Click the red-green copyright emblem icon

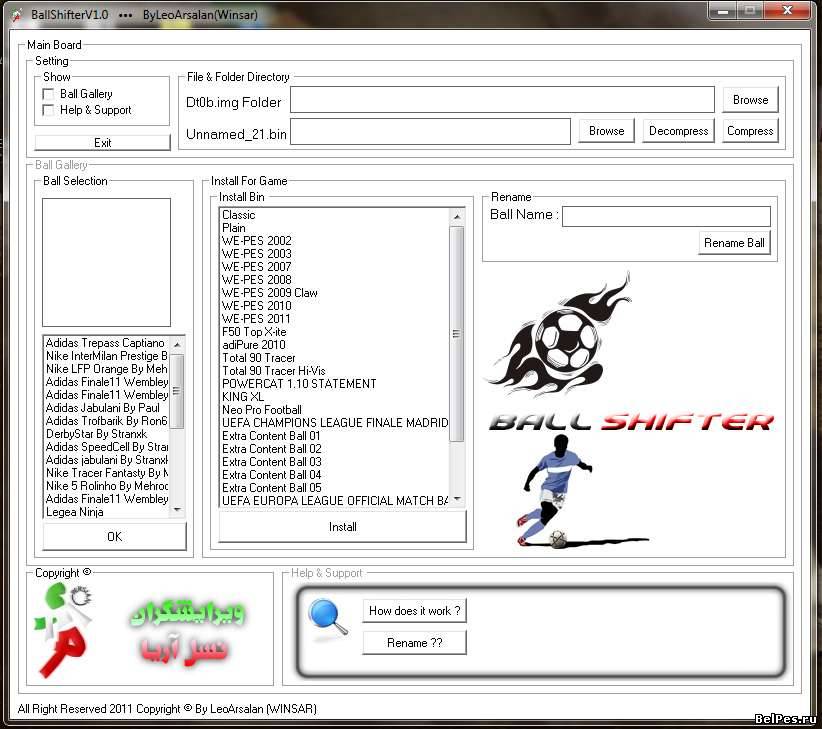64,628
